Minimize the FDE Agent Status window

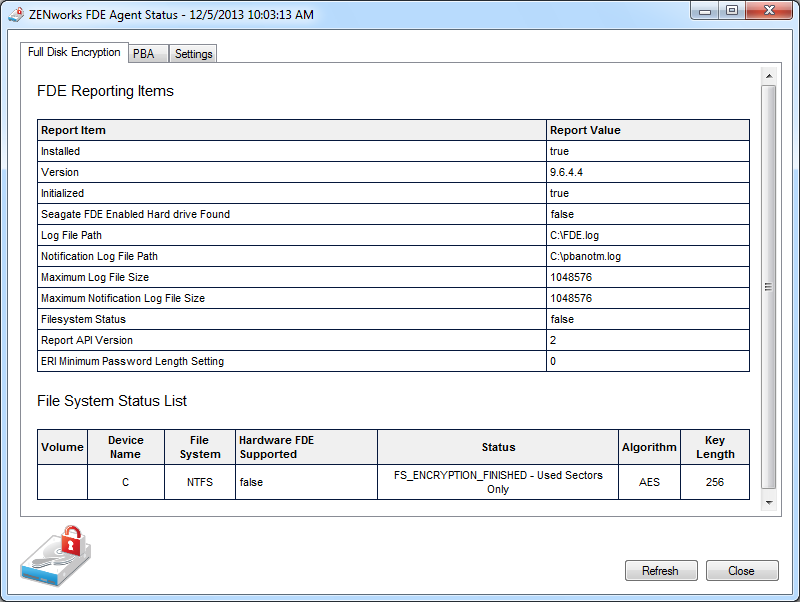(x=705, y=10)
